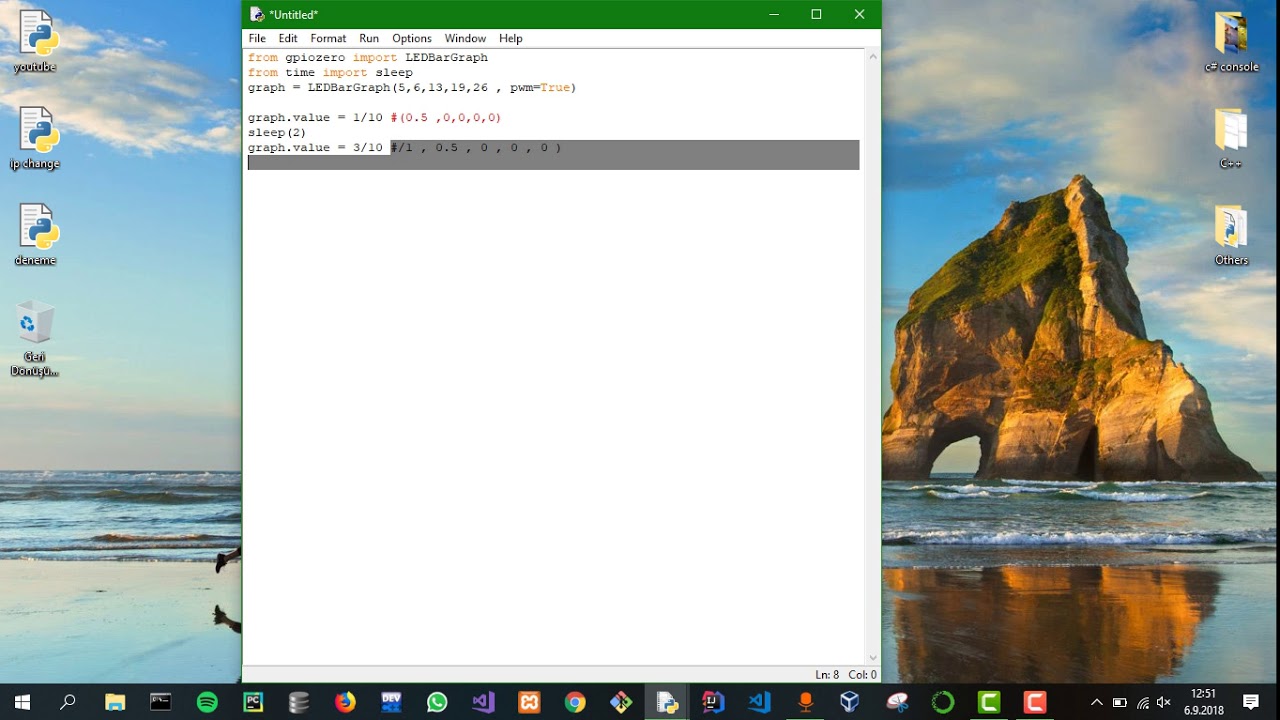
Task: Launch purple Visual Studio from the taskbar
Action: click(x=483, y=702)
